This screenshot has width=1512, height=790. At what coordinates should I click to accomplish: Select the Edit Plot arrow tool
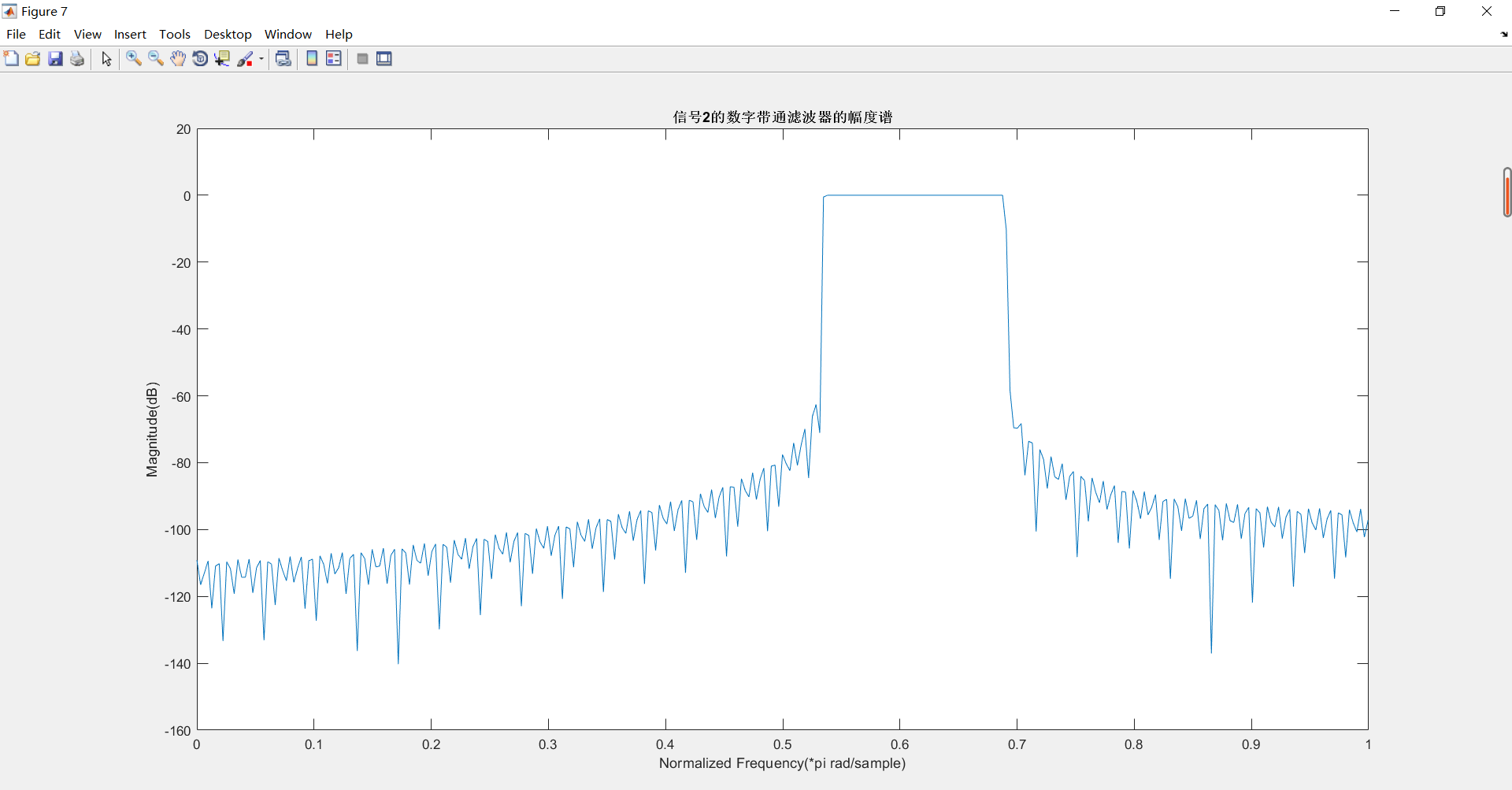tap(106, 59)
